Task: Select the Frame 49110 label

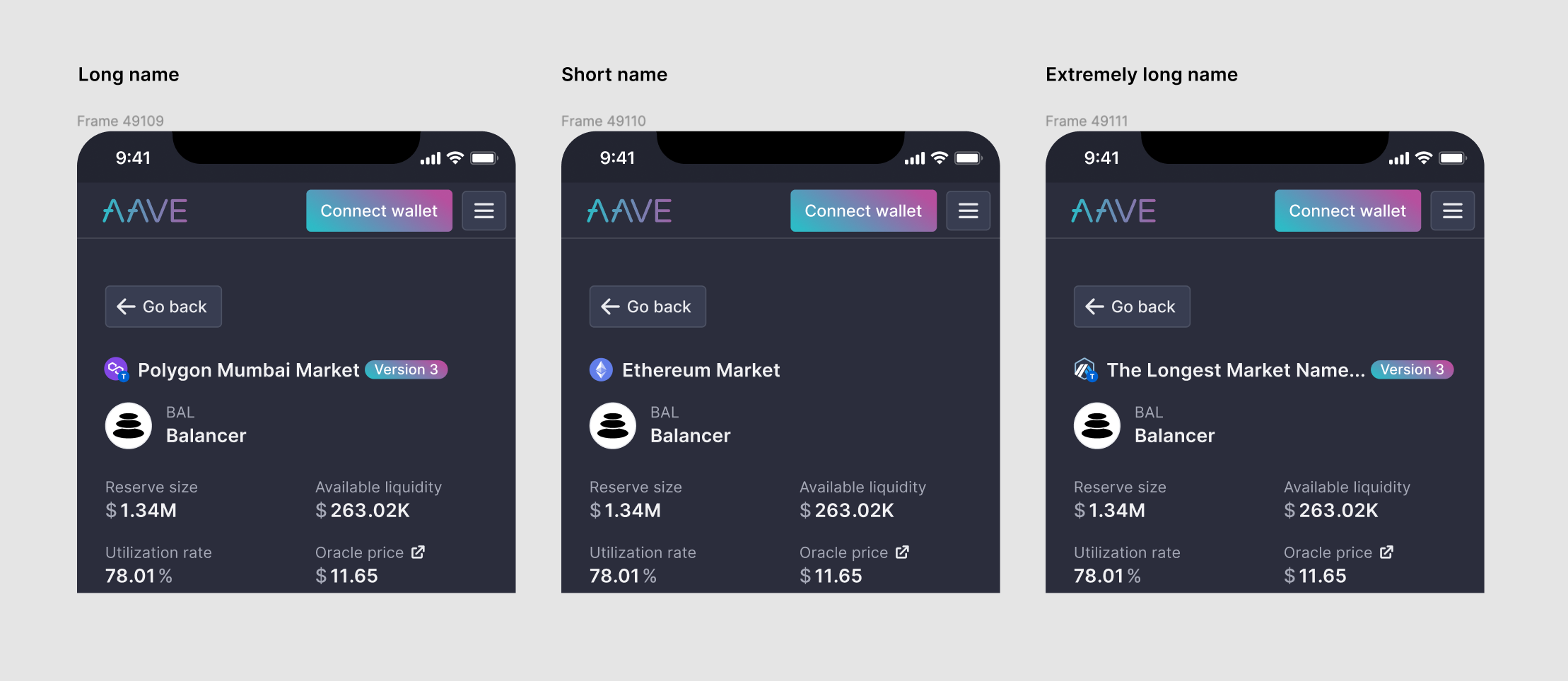Action: click(602, 120)
